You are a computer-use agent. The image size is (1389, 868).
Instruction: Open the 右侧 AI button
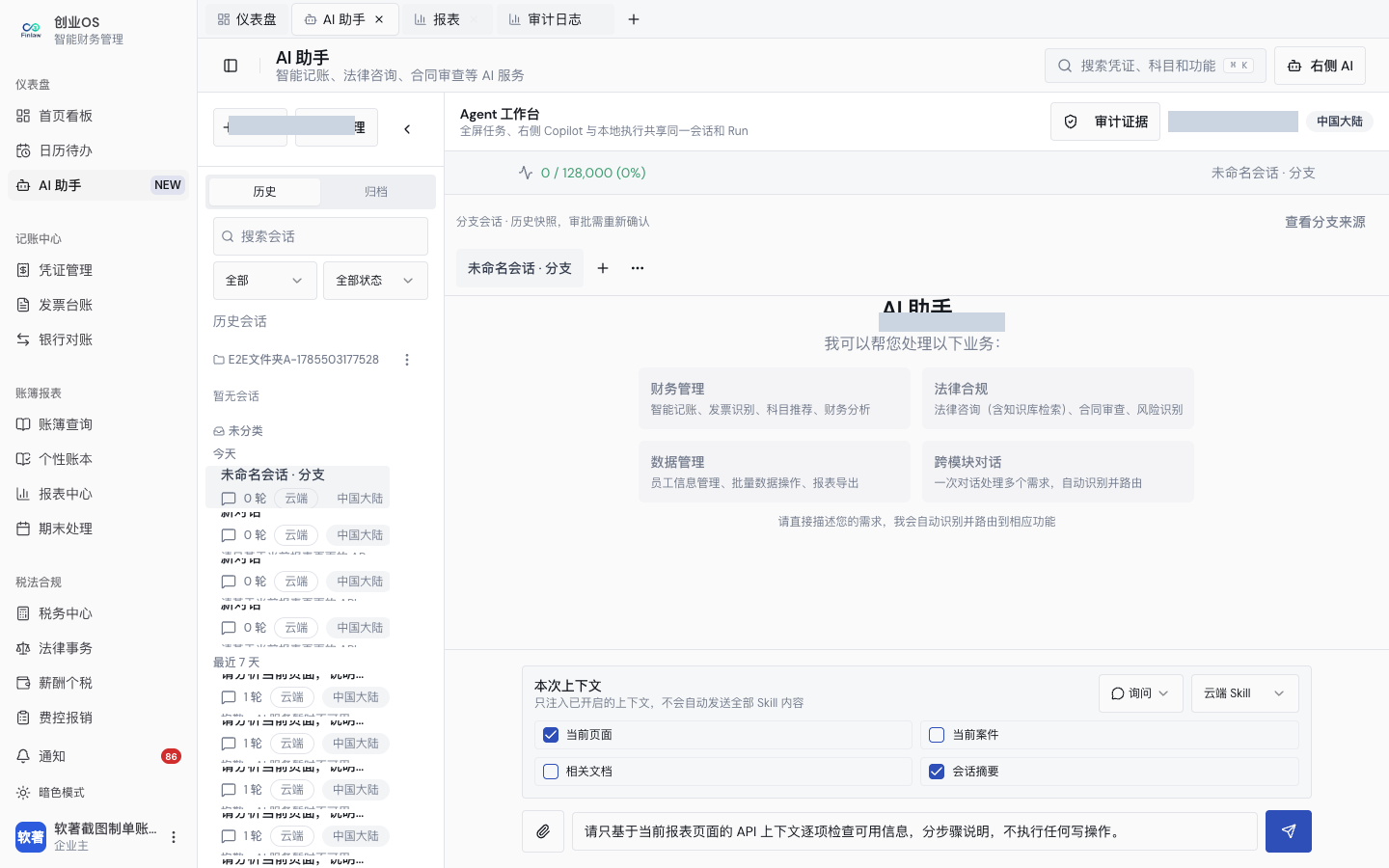[1320, 66]
